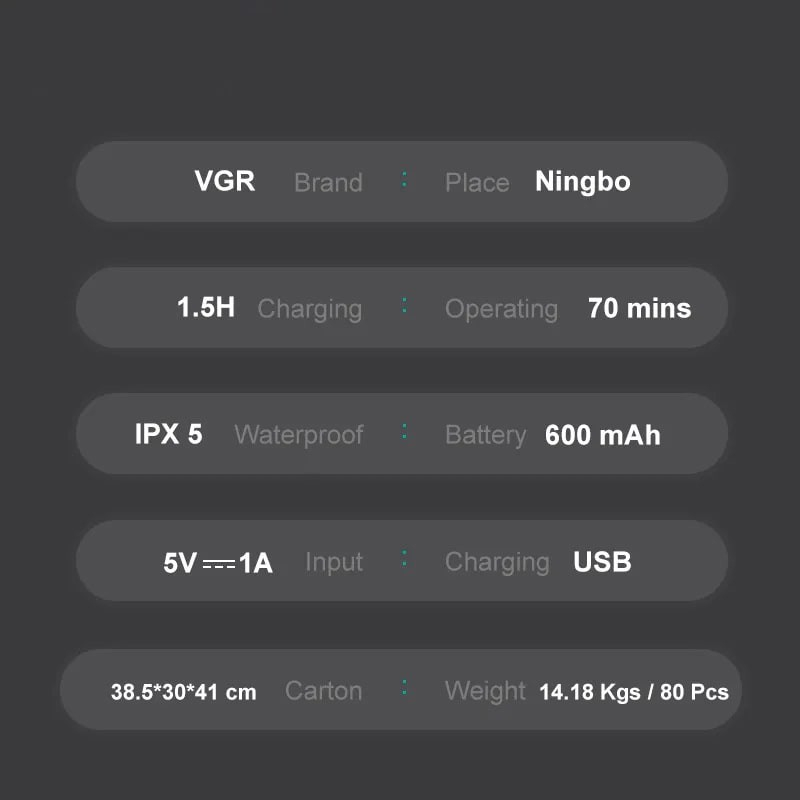Click the 38.5*30*41 cm carton dimensions
The image size is (800, 800).
[183, 692]
